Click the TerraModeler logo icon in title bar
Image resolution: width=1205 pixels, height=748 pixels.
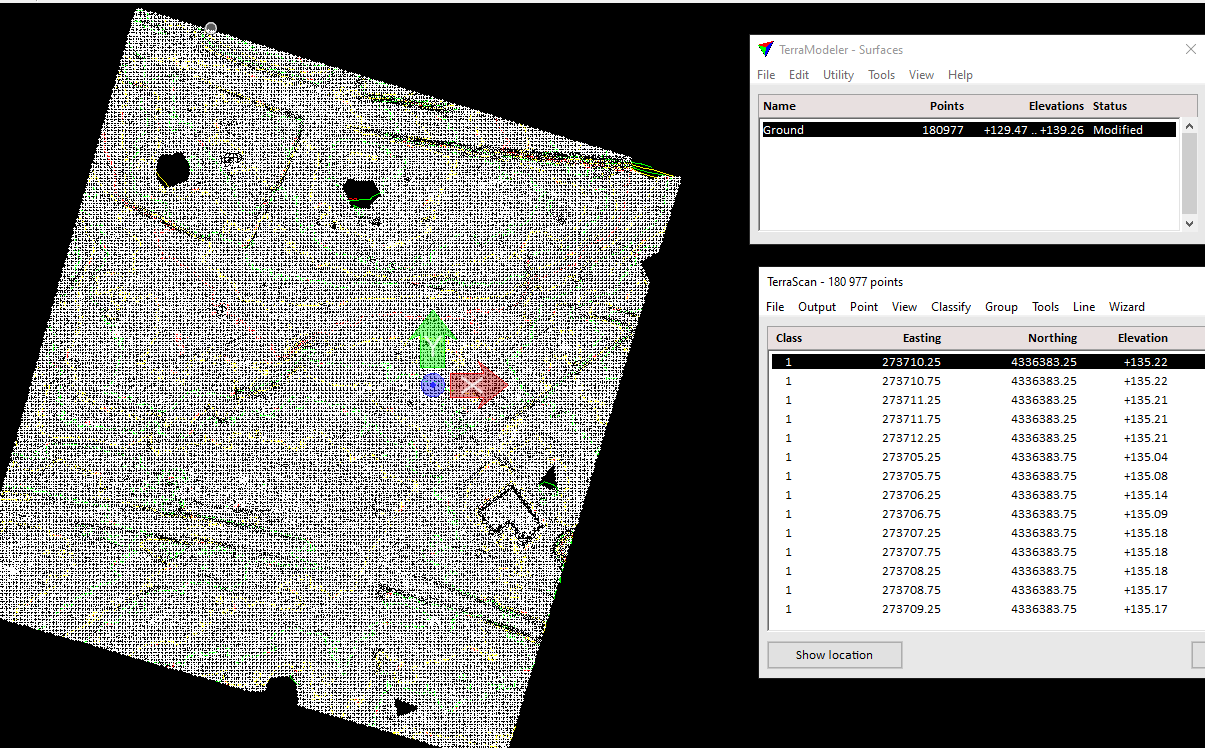coord(766,49)
